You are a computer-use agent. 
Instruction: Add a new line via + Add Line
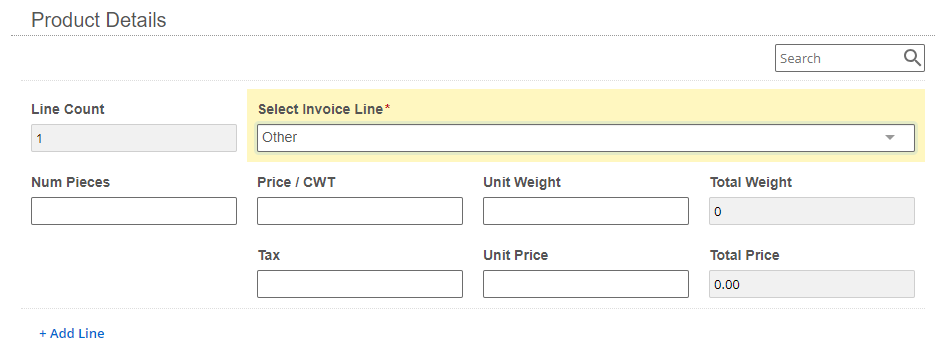click(x=72, y=333)
